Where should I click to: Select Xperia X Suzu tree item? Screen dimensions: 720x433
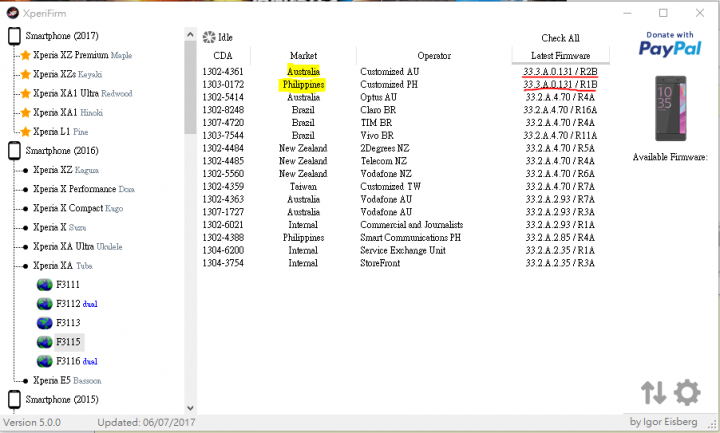tap(60, 227)
